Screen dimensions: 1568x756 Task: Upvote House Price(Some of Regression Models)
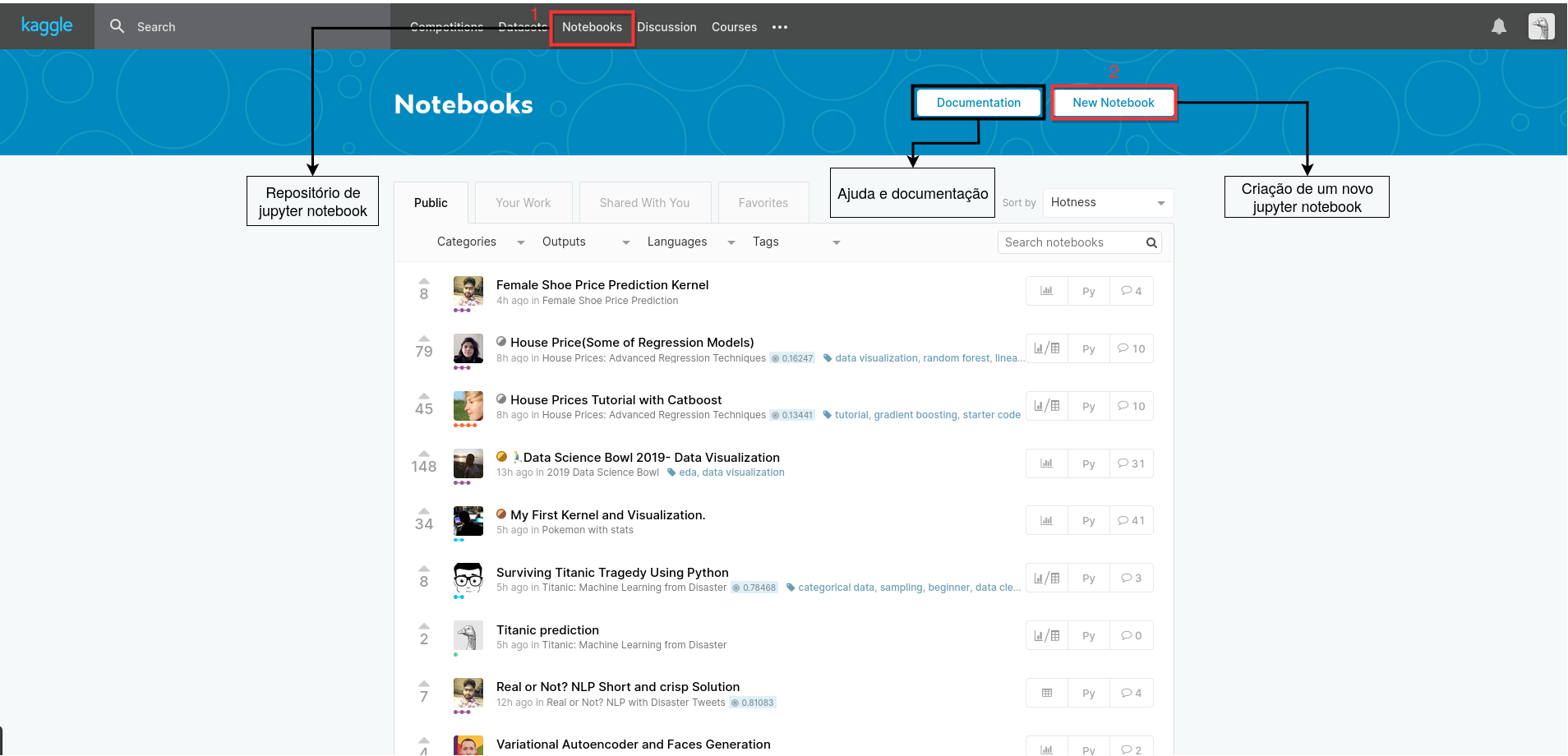point(424,339)
